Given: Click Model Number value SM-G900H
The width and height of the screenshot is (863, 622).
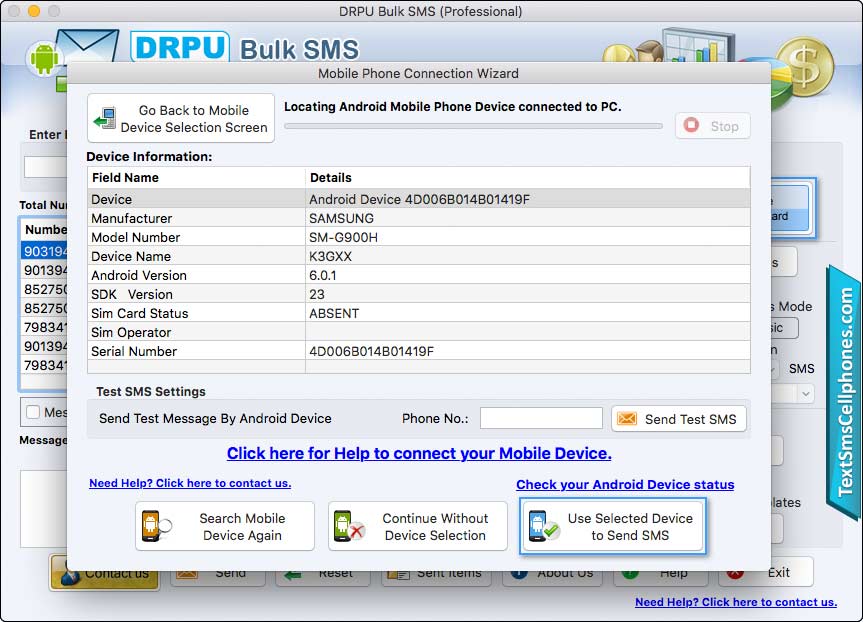Looking at the screenshot, I should [x=343, y=237].
